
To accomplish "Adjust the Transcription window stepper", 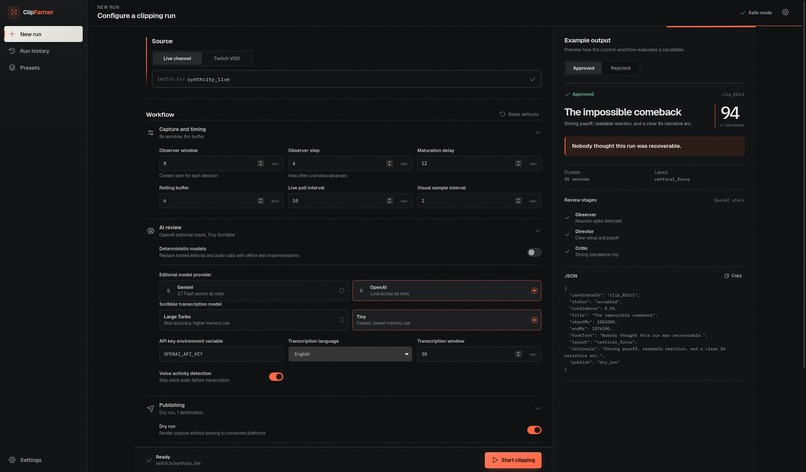I will (518, 354).
